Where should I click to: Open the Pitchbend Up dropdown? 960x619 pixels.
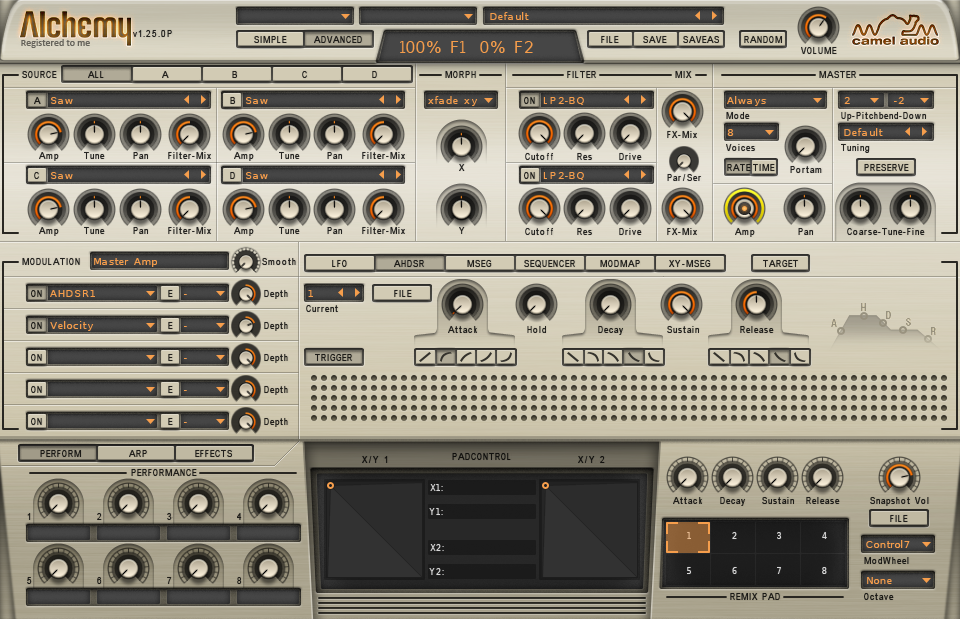861,100
